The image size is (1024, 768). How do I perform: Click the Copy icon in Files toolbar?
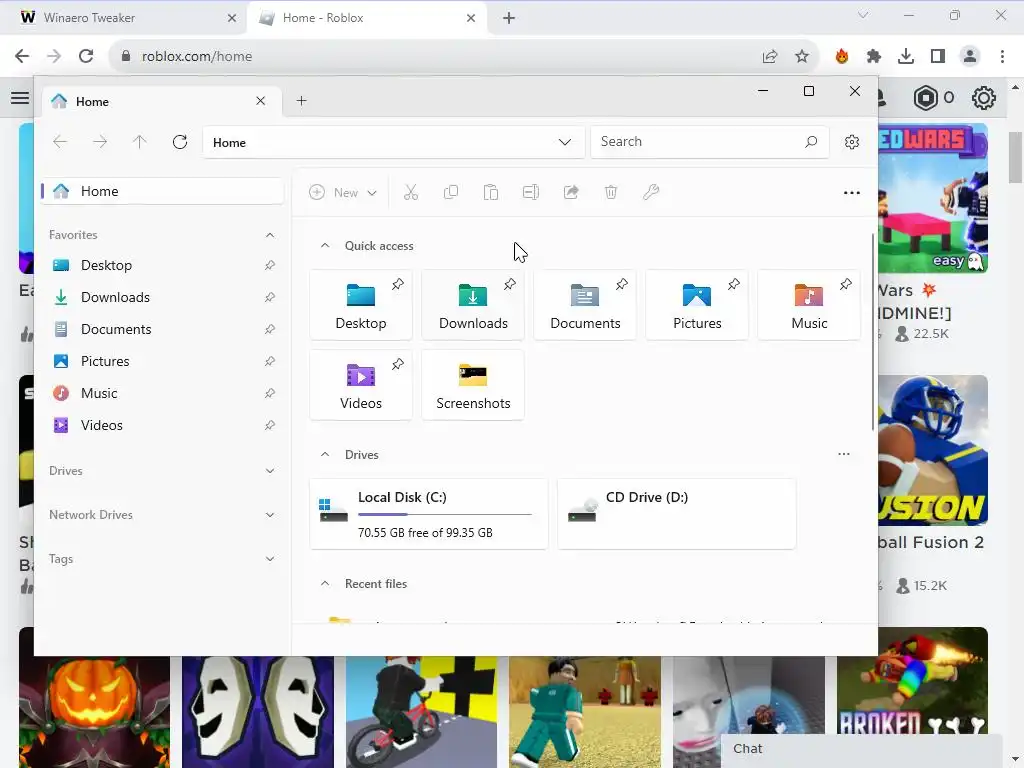[x=451, y=192]
